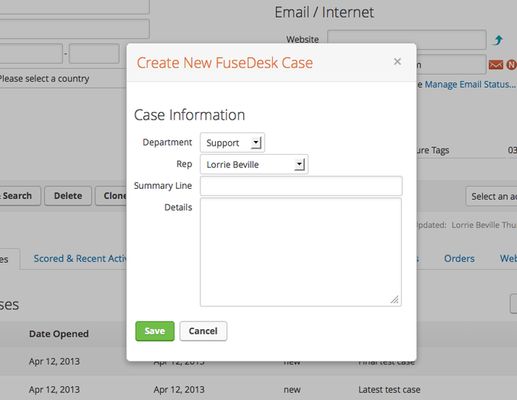
Task: Open the Select an action dropdown
Action: (491, 196)
